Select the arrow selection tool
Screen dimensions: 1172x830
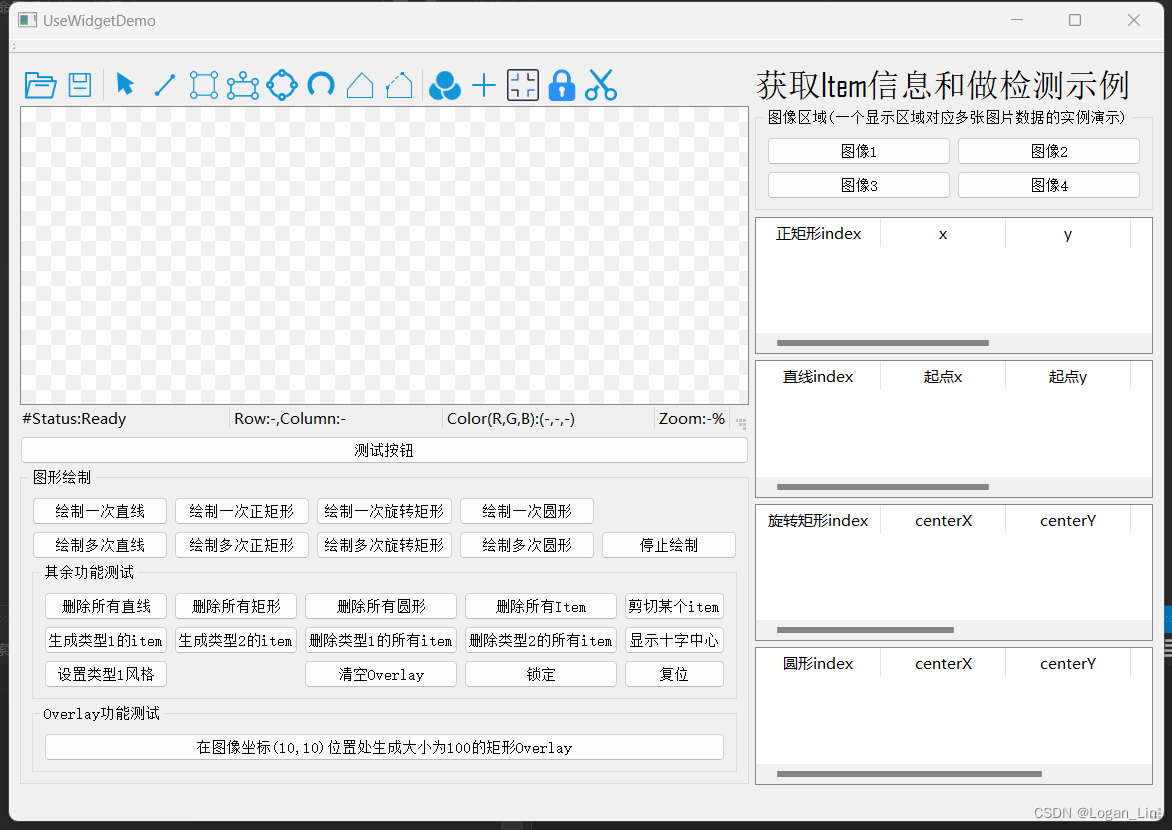coord(125,85)
